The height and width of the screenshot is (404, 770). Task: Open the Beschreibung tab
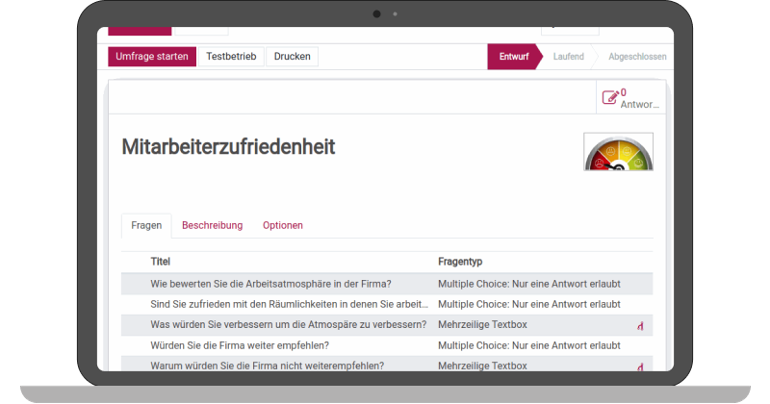coord(212,226)
